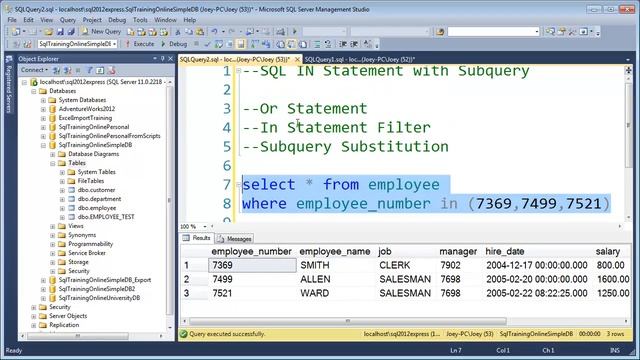This screenshot has height=360, width=640.
Task: Open the Edit menu
Action: (28, 20)
